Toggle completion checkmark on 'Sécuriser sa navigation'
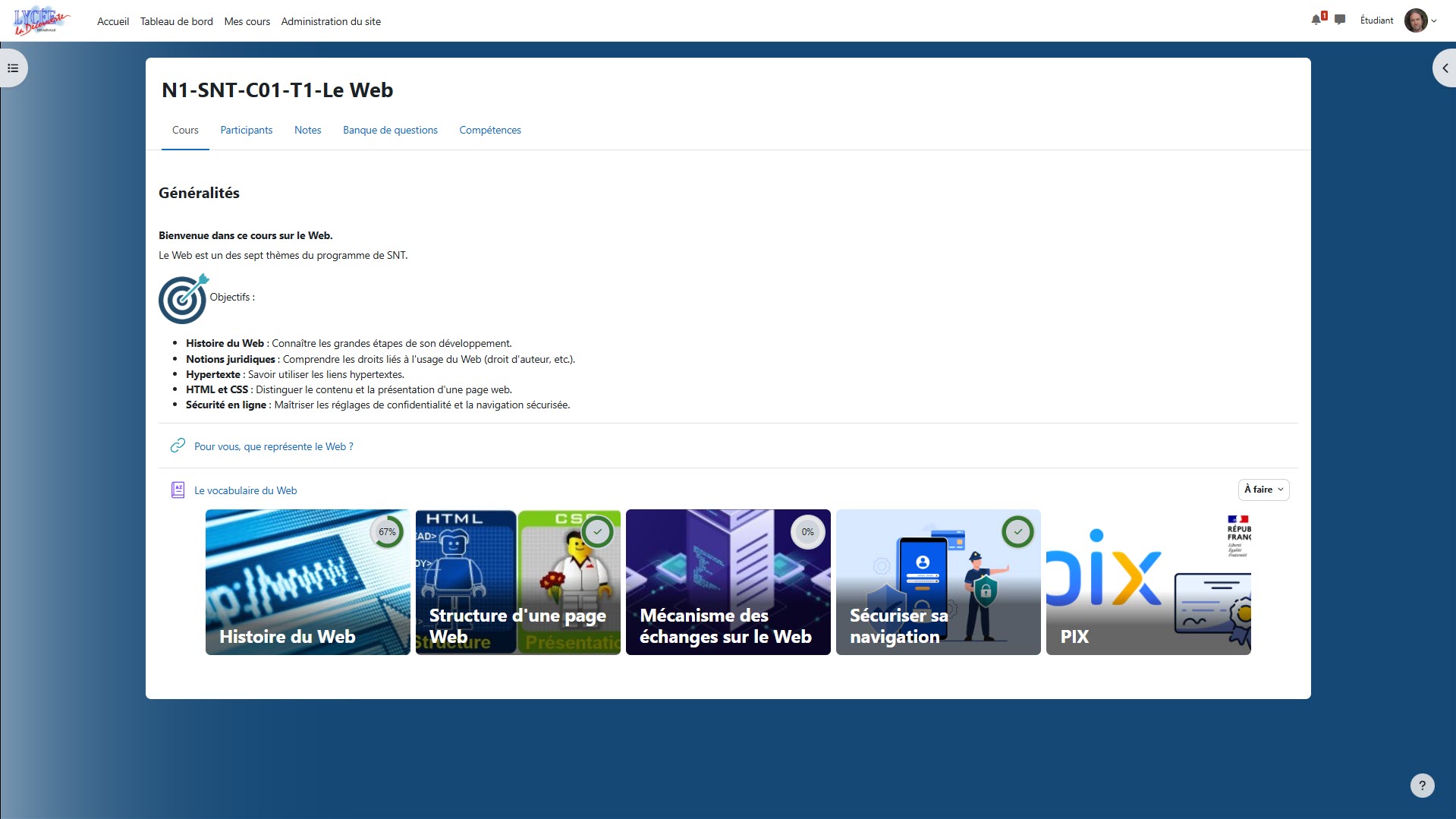Image resolution: width=1456 pixels, height=819 pixels. click(x=1017, y=532)
